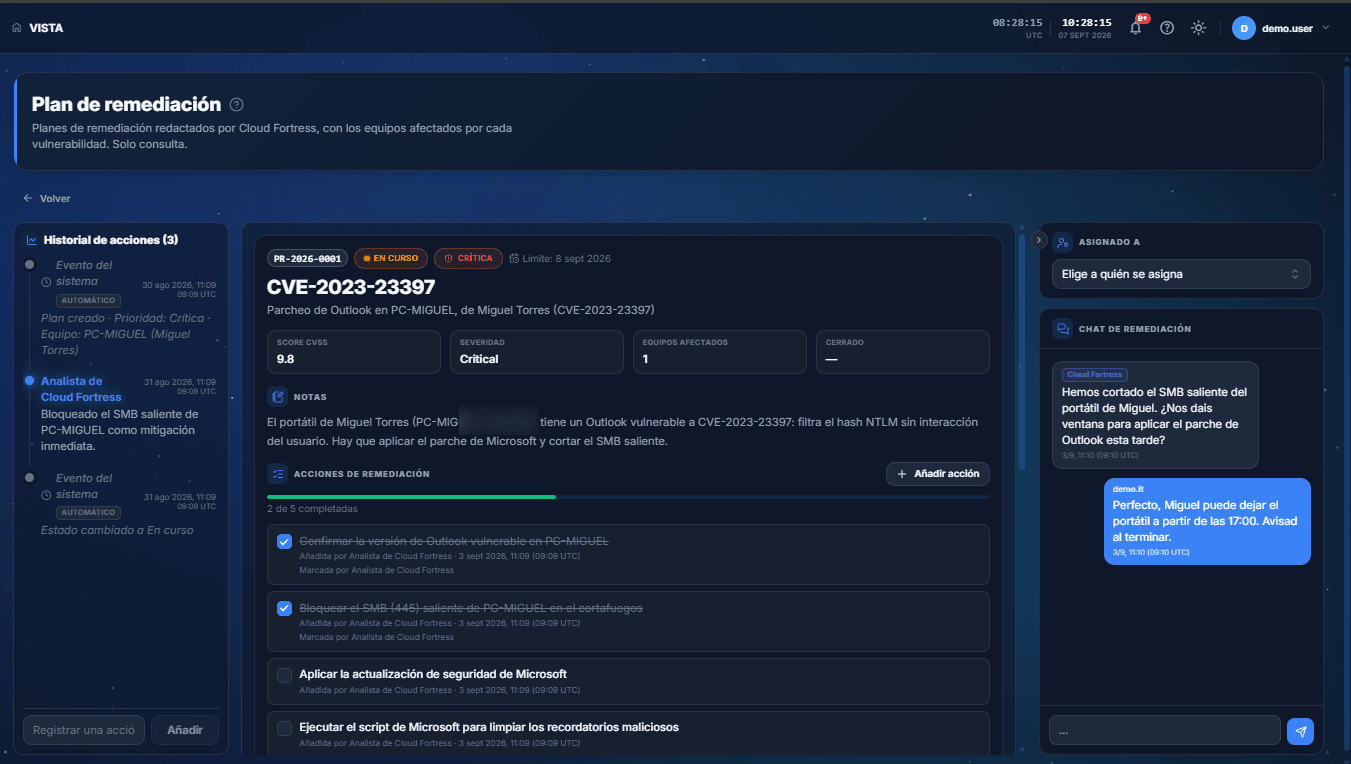This screenshot has width=1351, height=764.
Task: Click the NOTAS edit icon
Action: tap(278, 397)
